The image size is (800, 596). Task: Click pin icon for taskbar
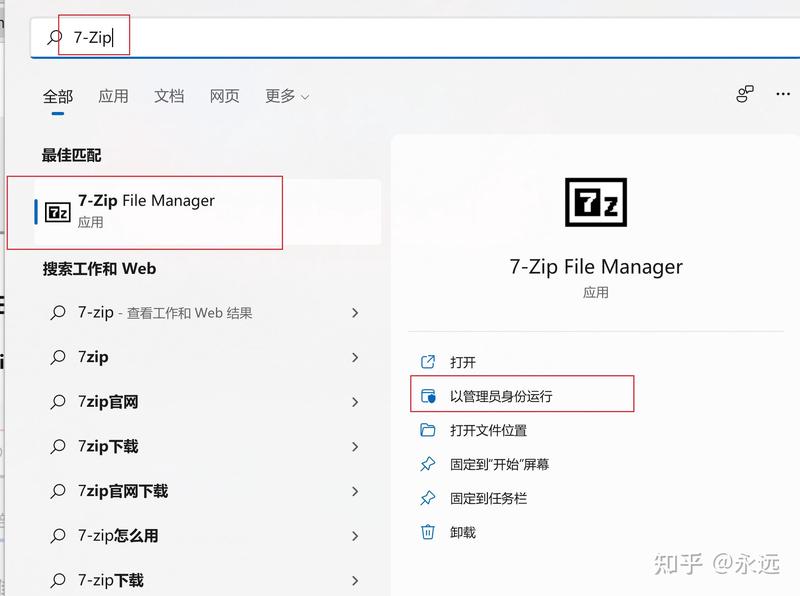tap(428, 498)
